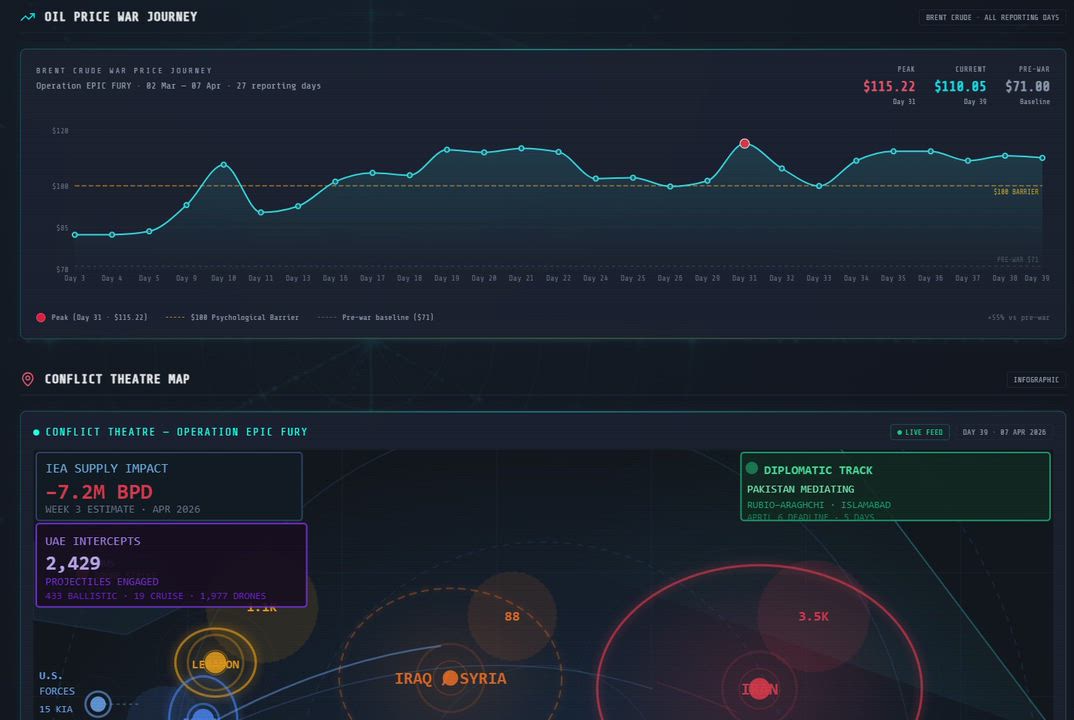
Task: Select the Day 33 data point on the chart
Action: tap(819, 186)
